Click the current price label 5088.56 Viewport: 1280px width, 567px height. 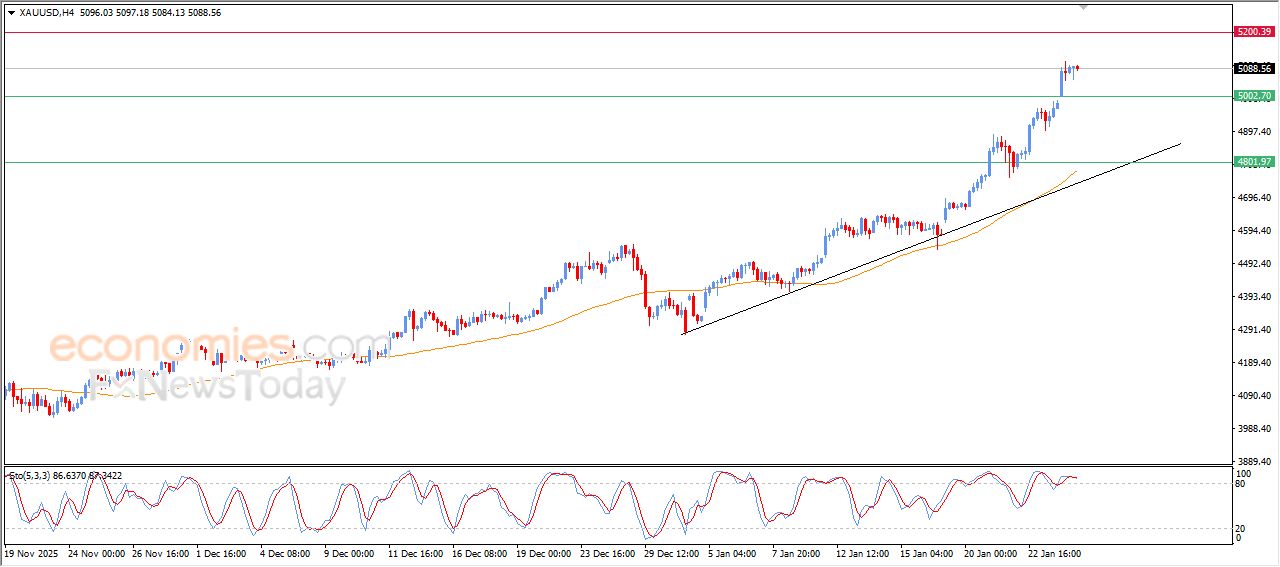tap(1254, 69)
